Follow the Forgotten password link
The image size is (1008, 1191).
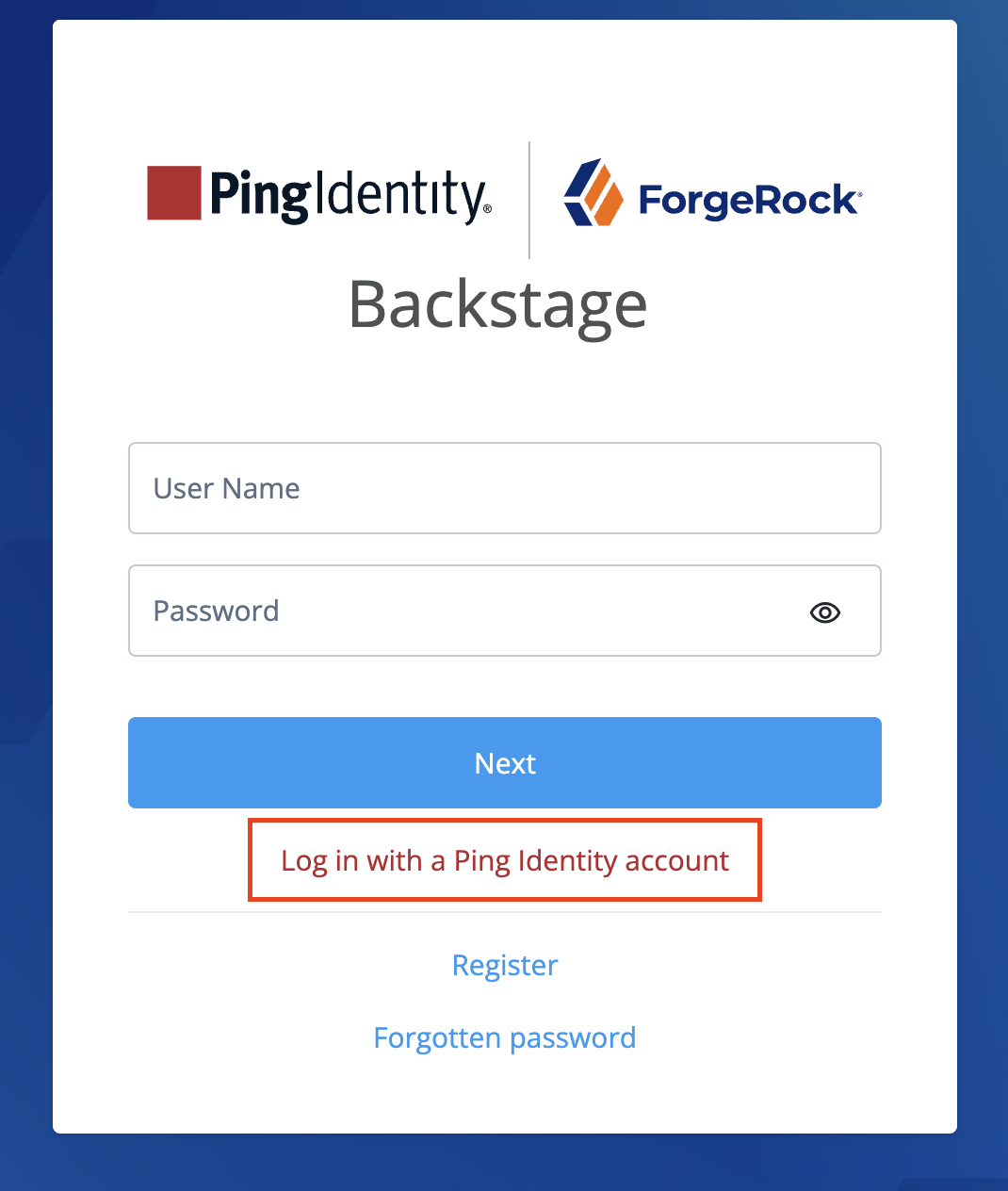pyautogui.click(x=505, y=1037)
